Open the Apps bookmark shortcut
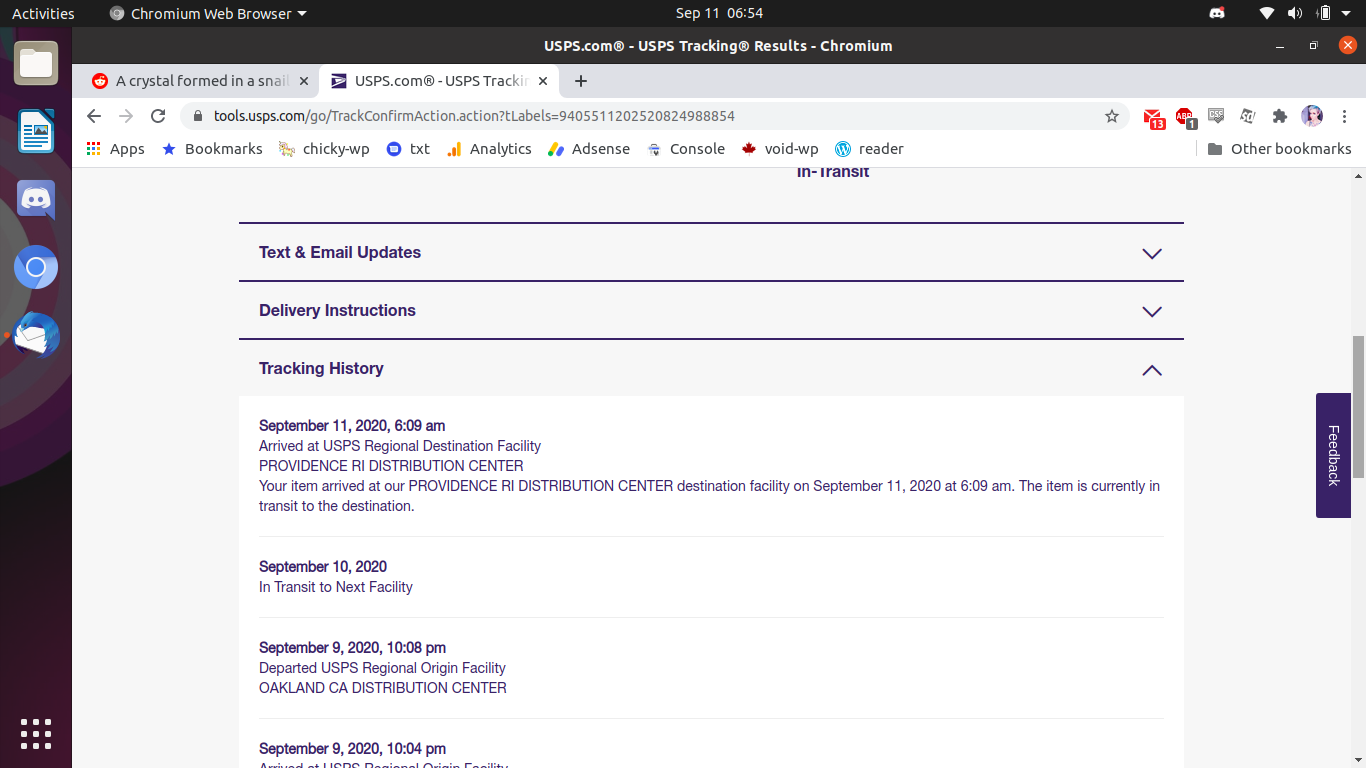 click(115, 149)
